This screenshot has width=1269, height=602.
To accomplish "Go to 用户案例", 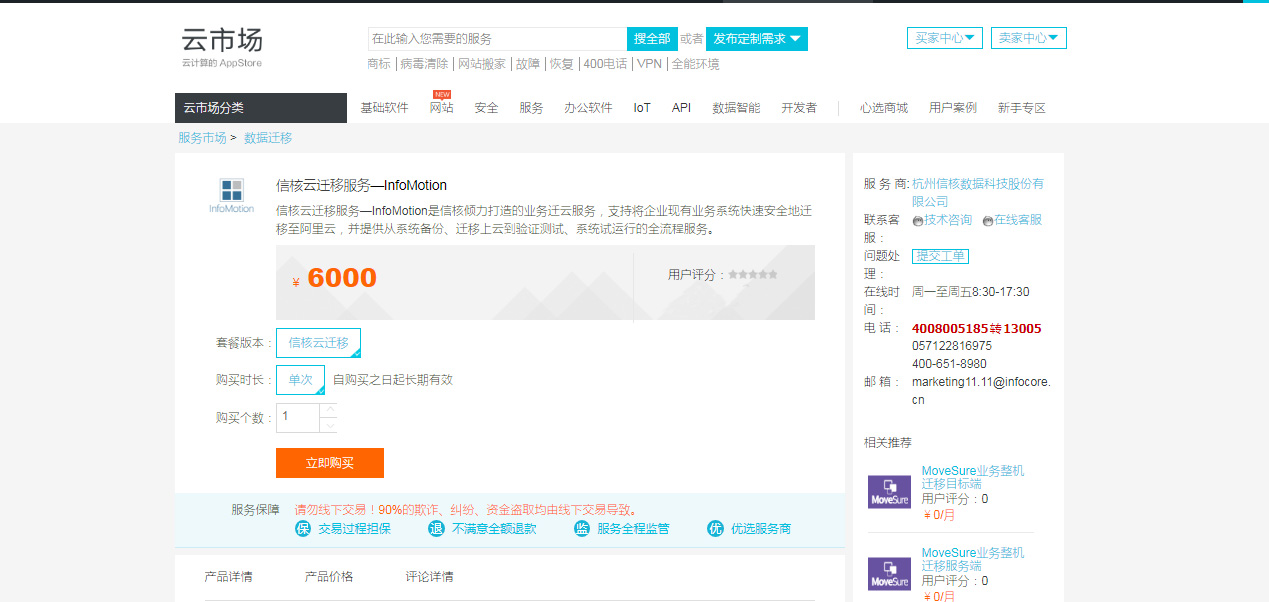I will 953,108.
